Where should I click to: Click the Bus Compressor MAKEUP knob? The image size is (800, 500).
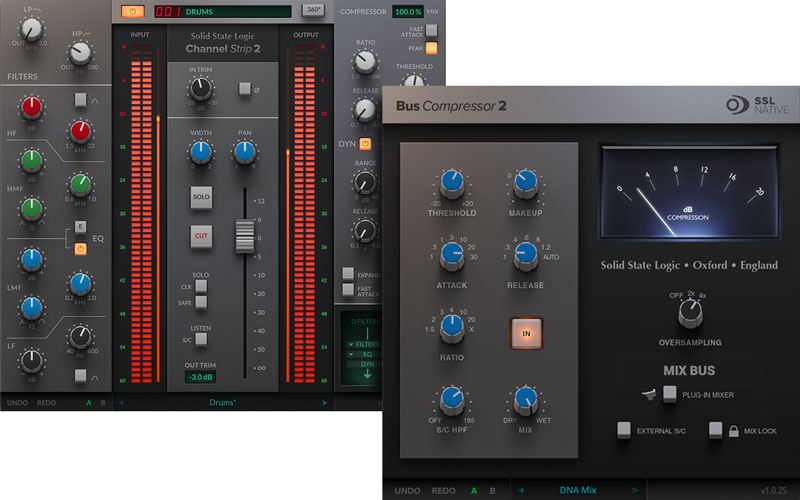coord(526,183)
